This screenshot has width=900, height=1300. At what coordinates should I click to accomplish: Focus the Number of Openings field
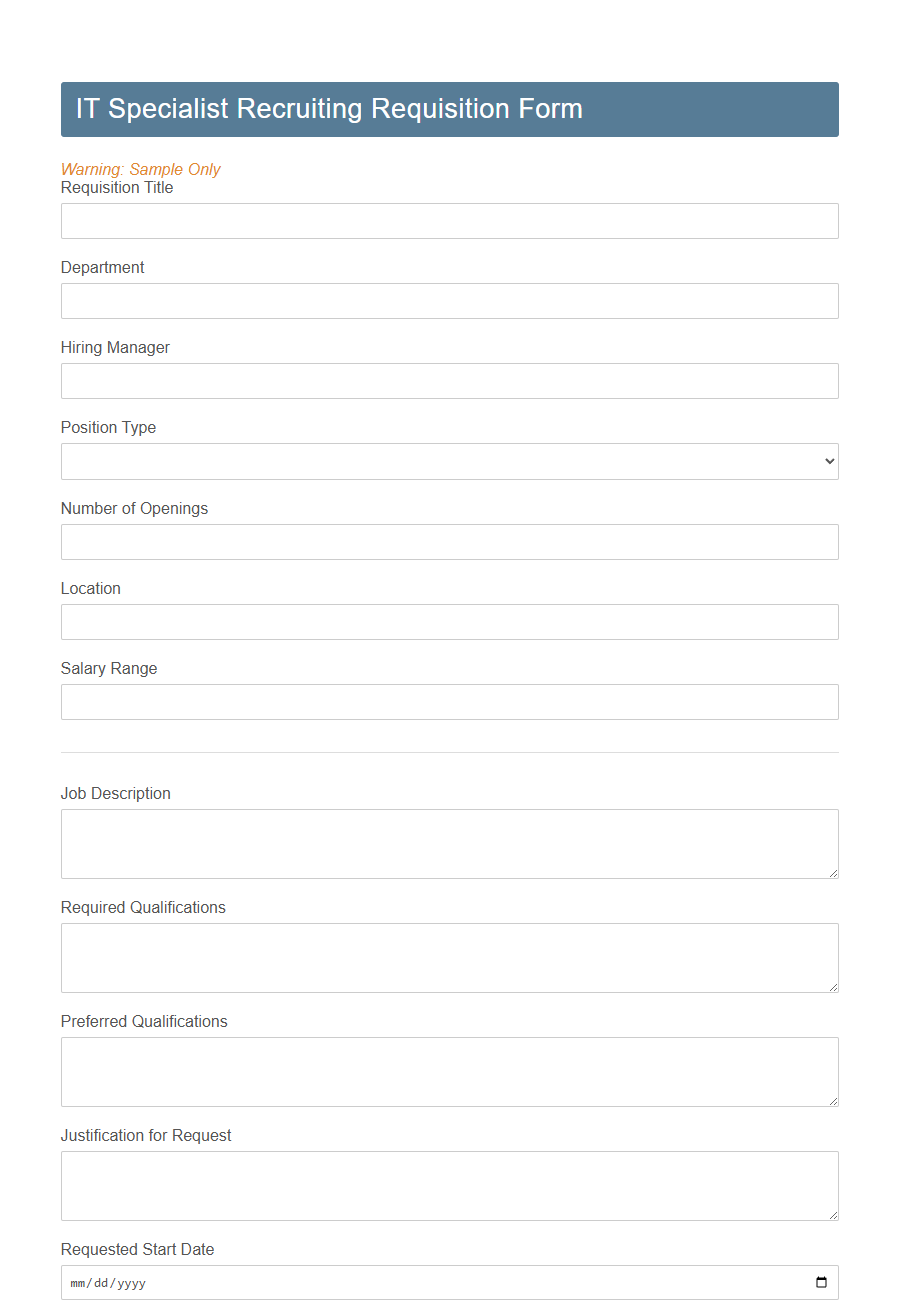tap(450, 541)
